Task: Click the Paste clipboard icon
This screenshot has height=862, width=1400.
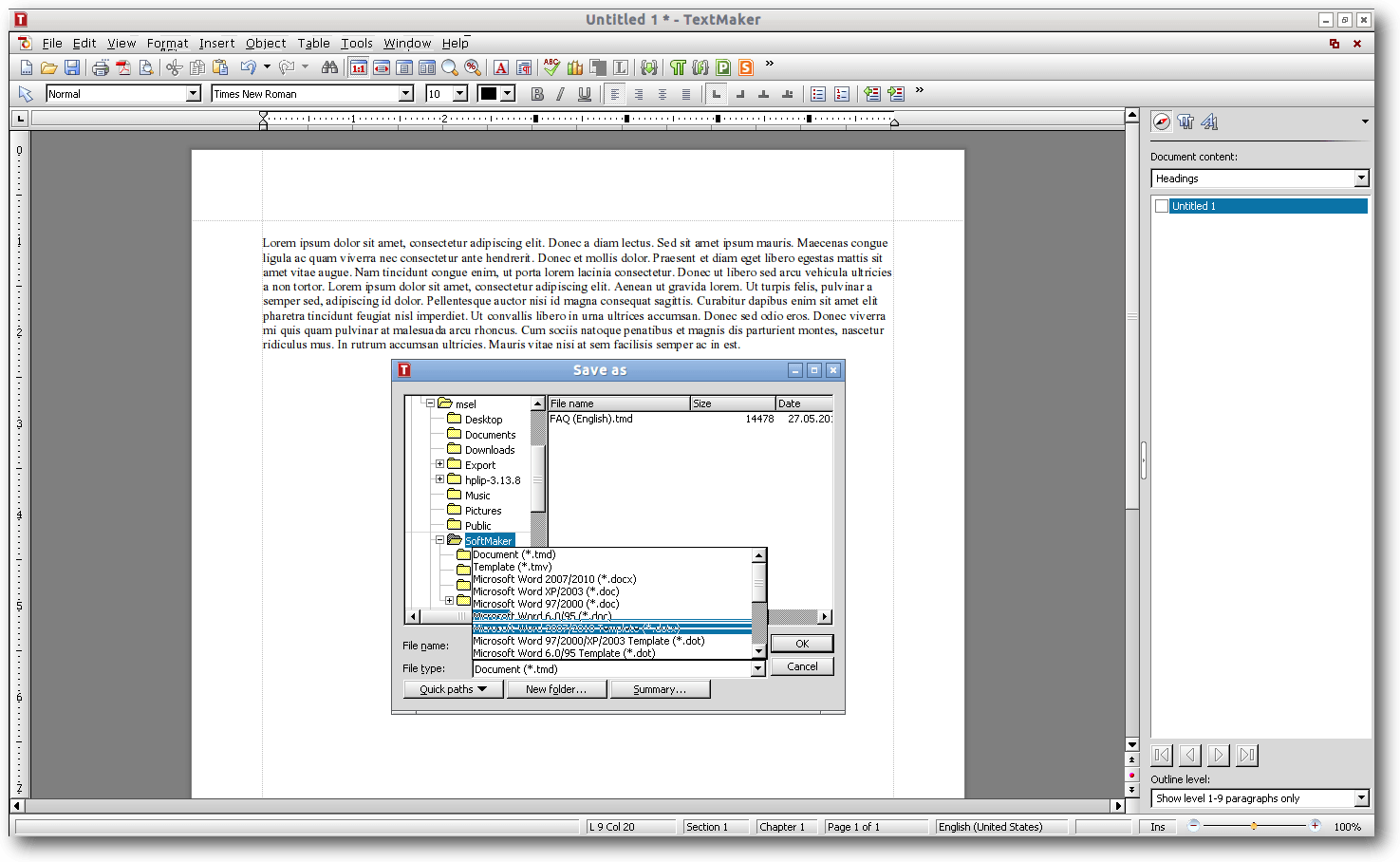Action: (x=220, y=67)
